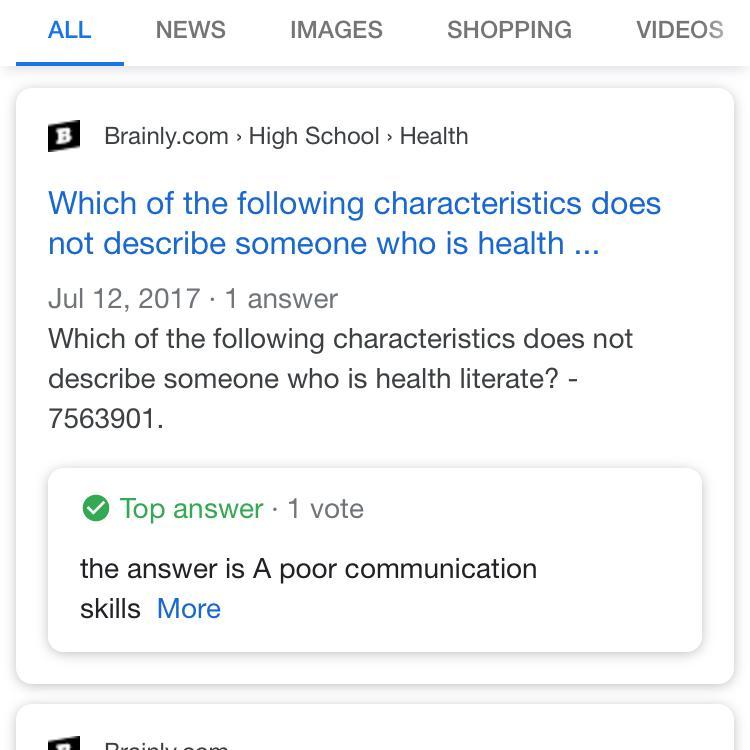Click the result snippet ending in 7563901
Viewport: 750px width, 750px height.
[340, 379]
